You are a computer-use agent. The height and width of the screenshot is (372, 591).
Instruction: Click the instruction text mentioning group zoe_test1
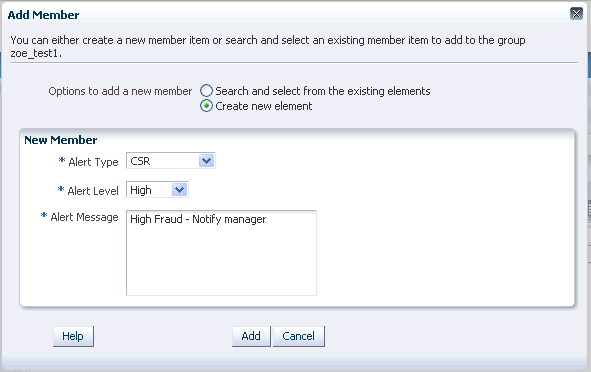268,46
